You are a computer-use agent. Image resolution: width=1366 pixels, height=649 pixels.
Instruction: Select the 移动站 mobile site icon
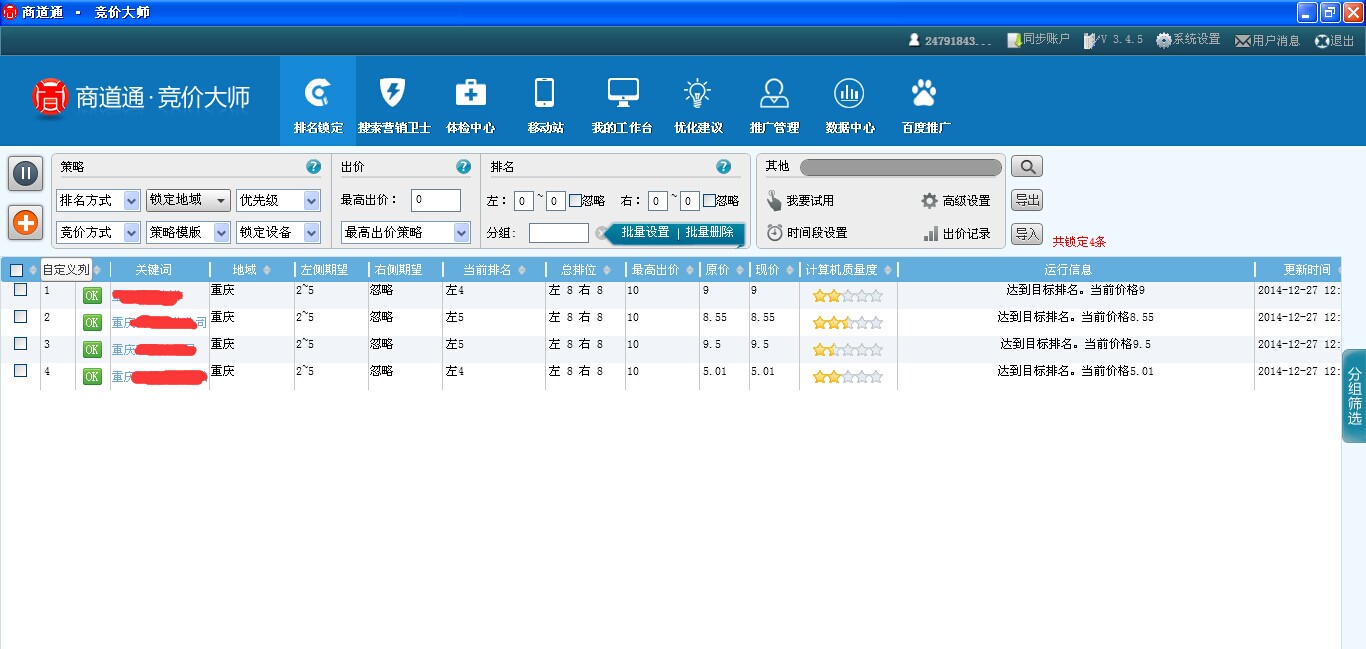(545, 103)
